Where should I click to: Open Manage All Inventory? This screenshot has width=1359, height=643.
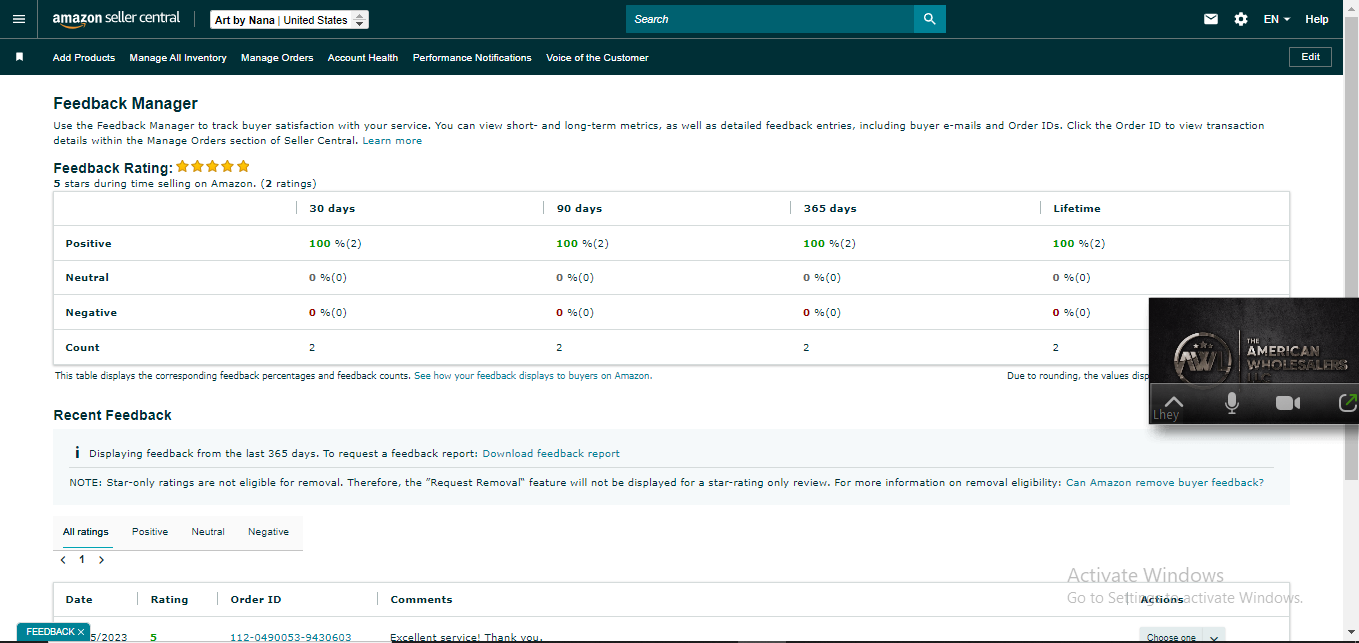[x=178, y=58]
